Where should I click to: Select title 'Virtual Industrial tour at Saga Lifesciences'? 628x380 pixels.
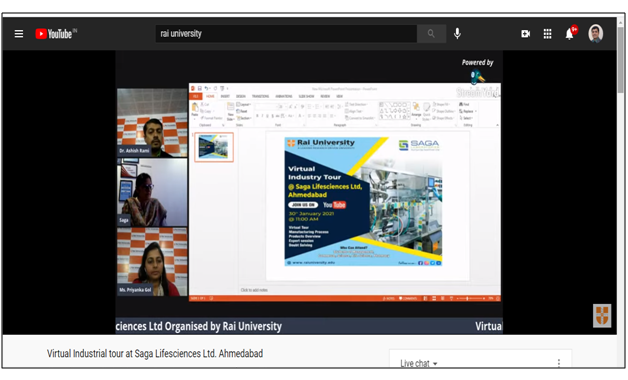(x=155, y=354)
